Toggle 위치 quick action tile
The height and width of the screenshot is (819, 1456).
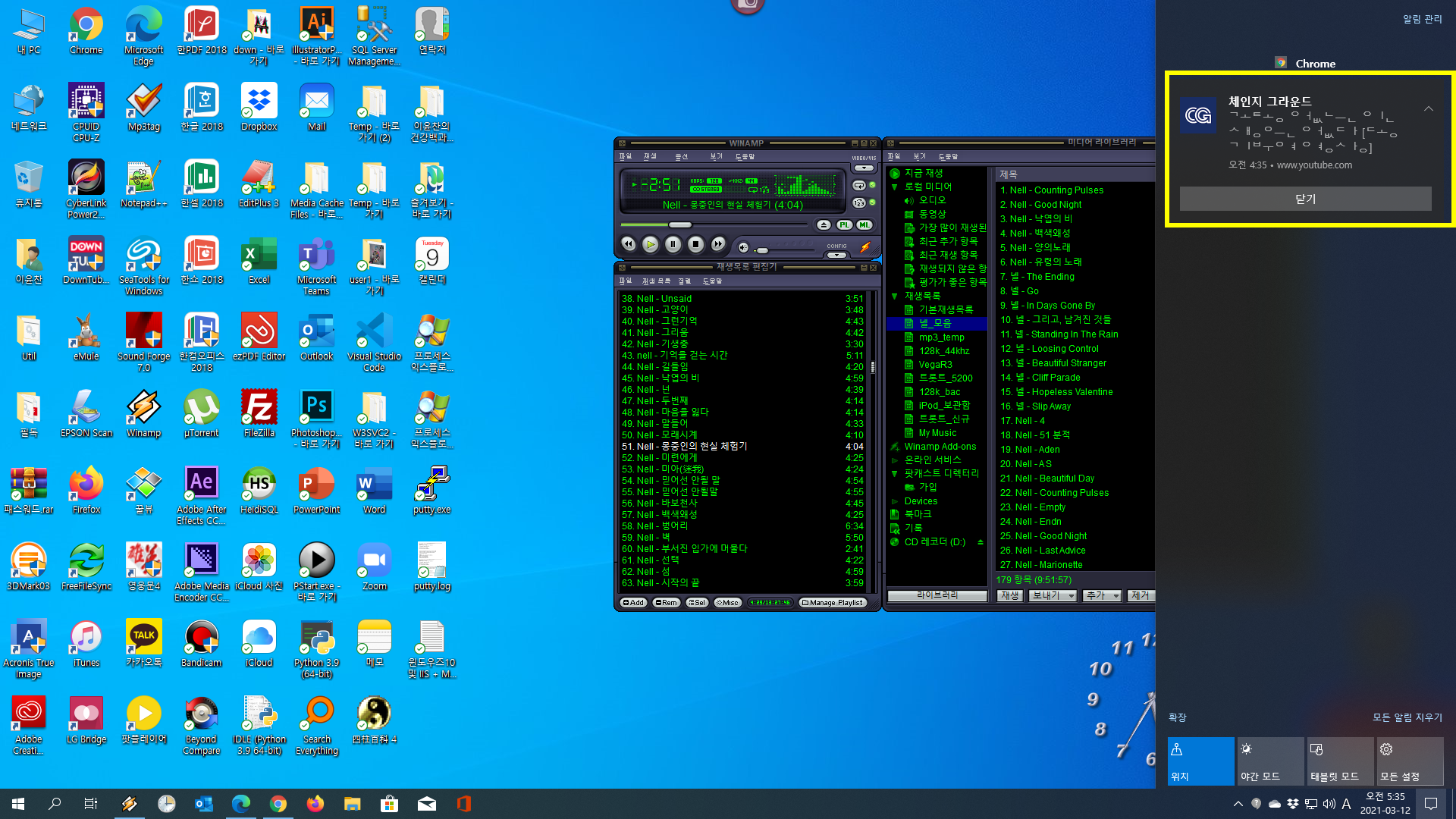point(1200,761)
